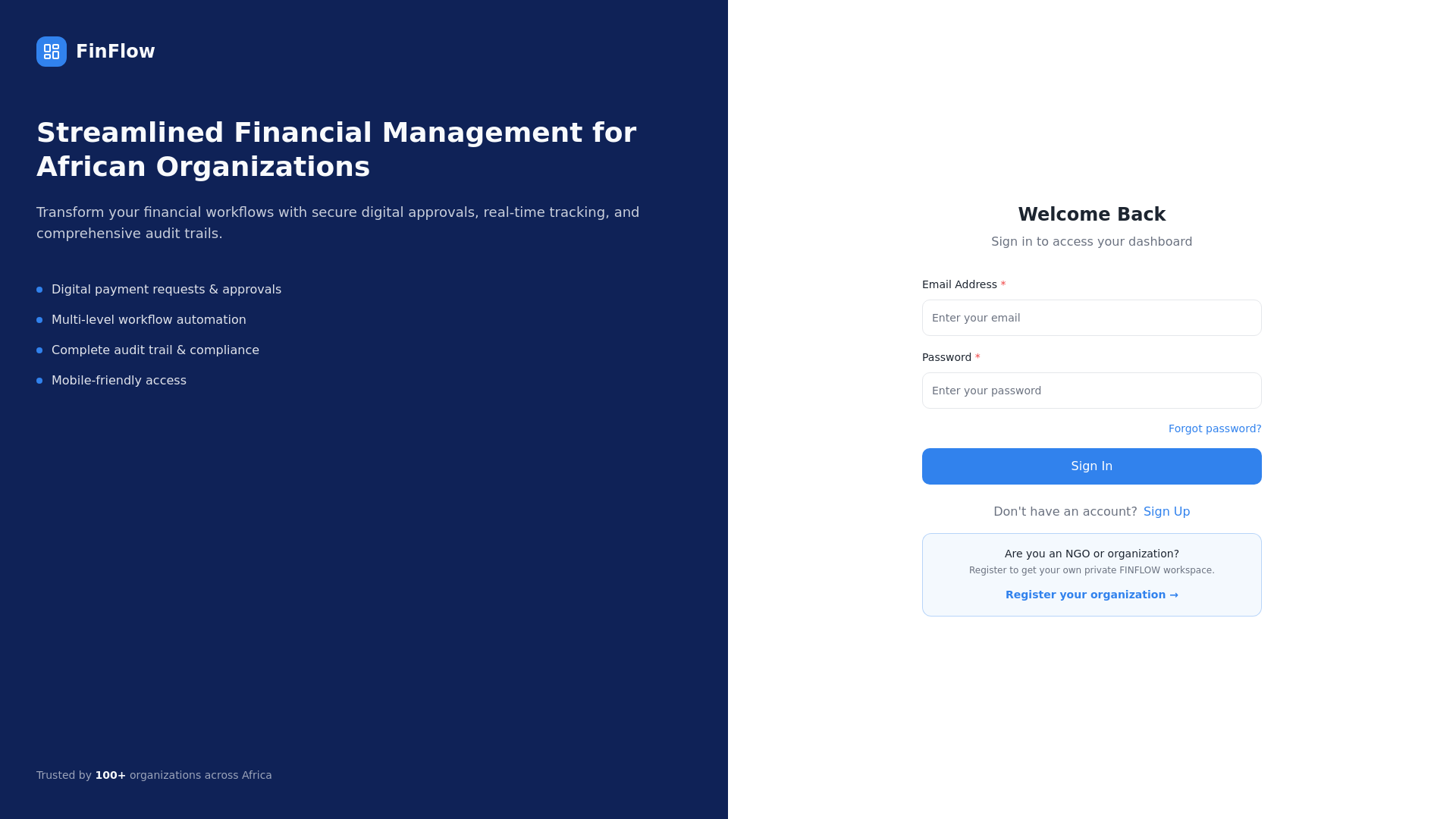Image resolution: width=1456 pixels, height=819 pixels.
Task: Click the Sign In button
Action: point(1092,466)
